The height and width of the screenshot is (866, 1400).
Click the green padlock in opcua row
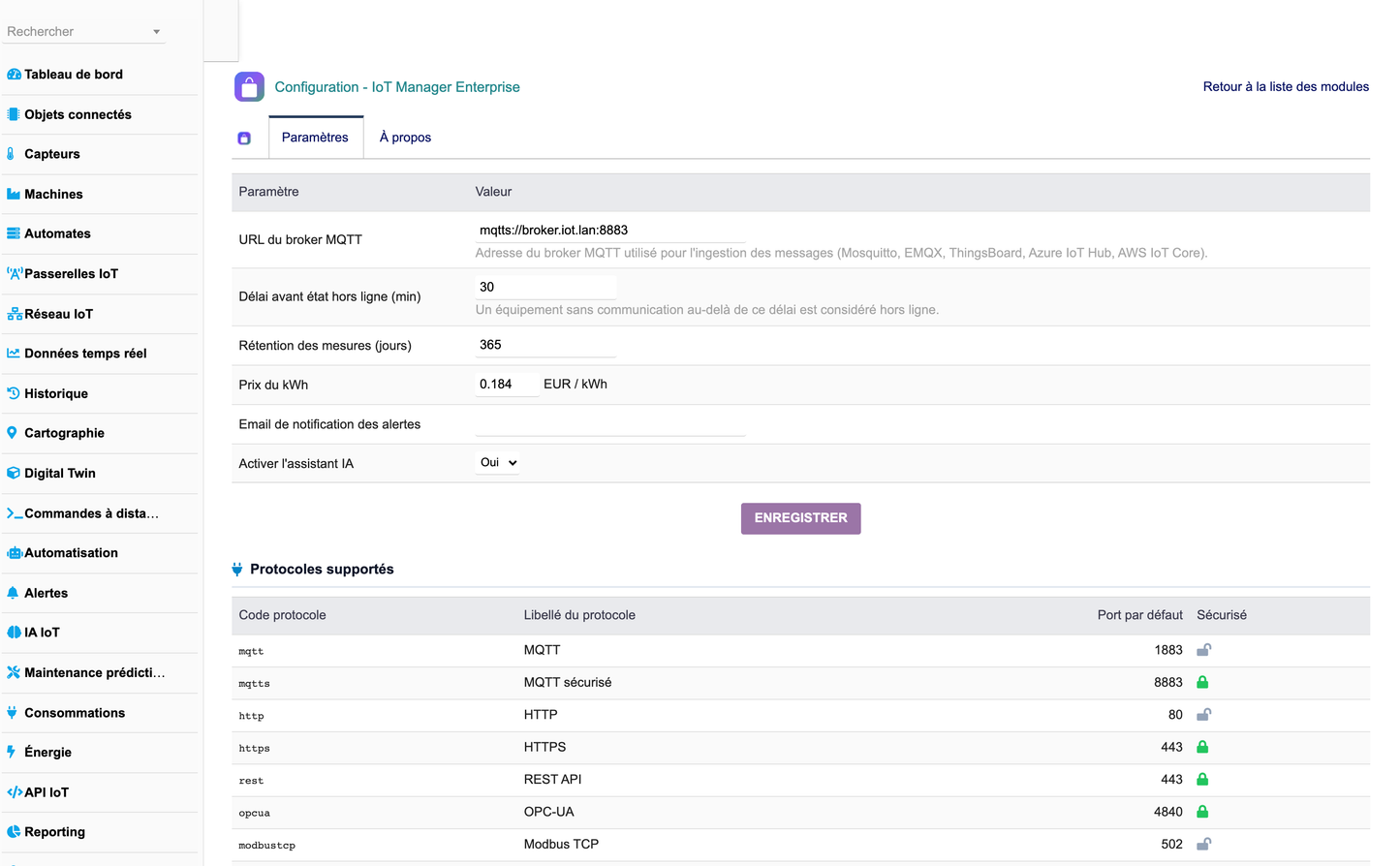(x=1202, y=812)
